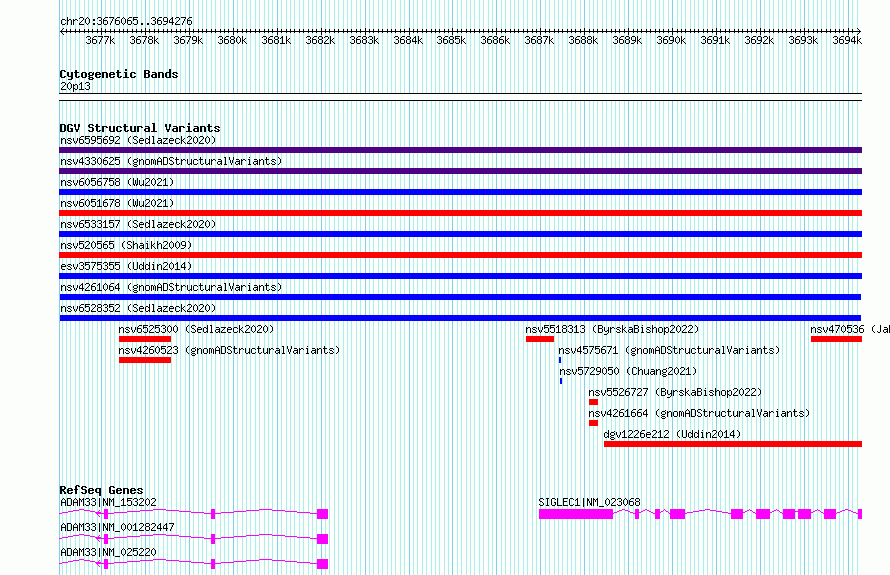
Task: Open variant nsv6525300 (Sedlazeck2020) label
Action: 196,329
